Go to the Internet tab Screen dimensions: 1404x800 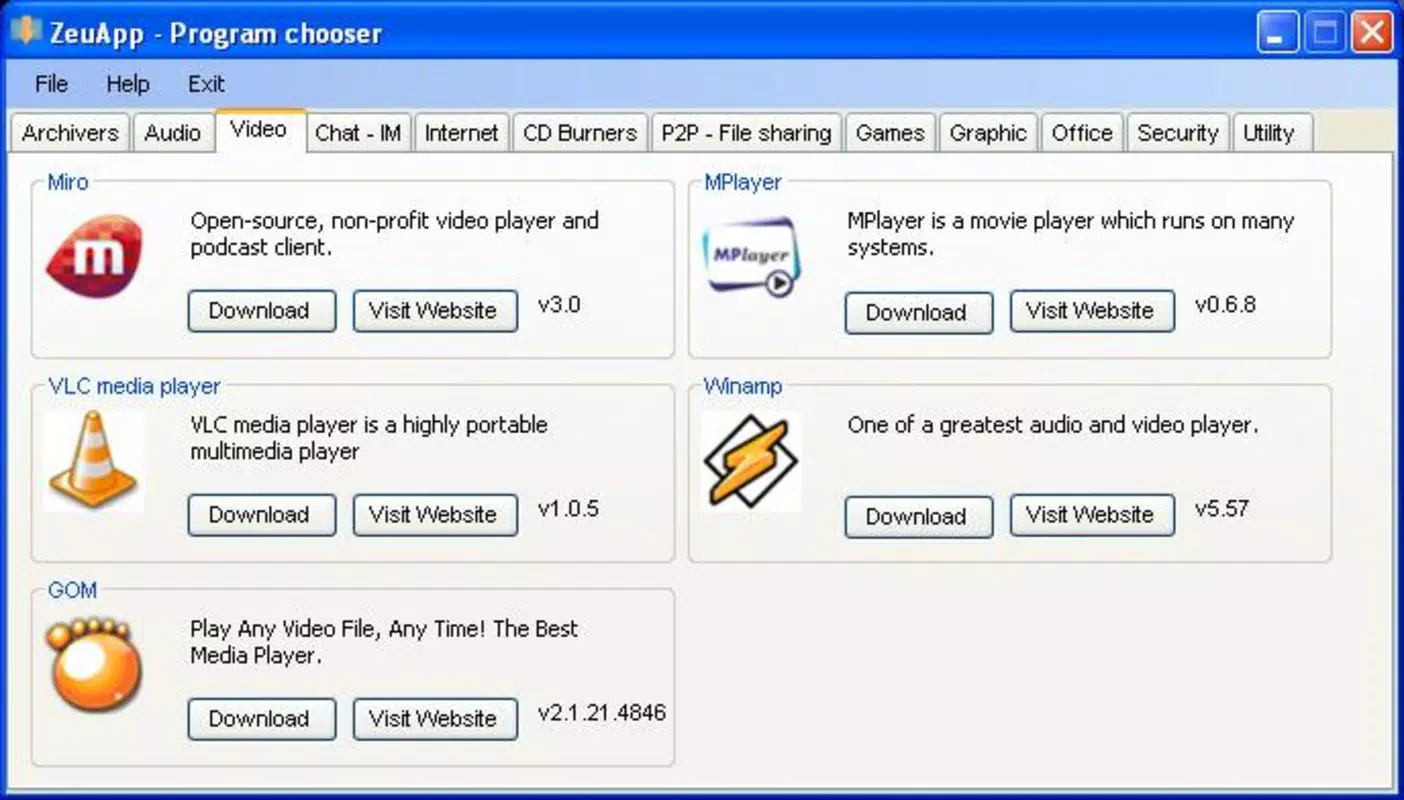(x=461, y=133)
